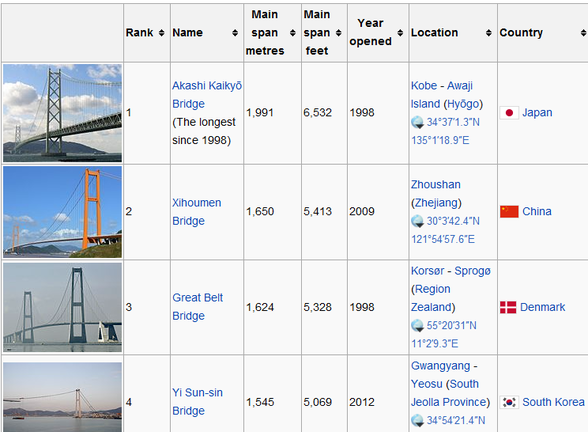
Task: Sort by Year opened column arrows
Action: tap(400, 33)
